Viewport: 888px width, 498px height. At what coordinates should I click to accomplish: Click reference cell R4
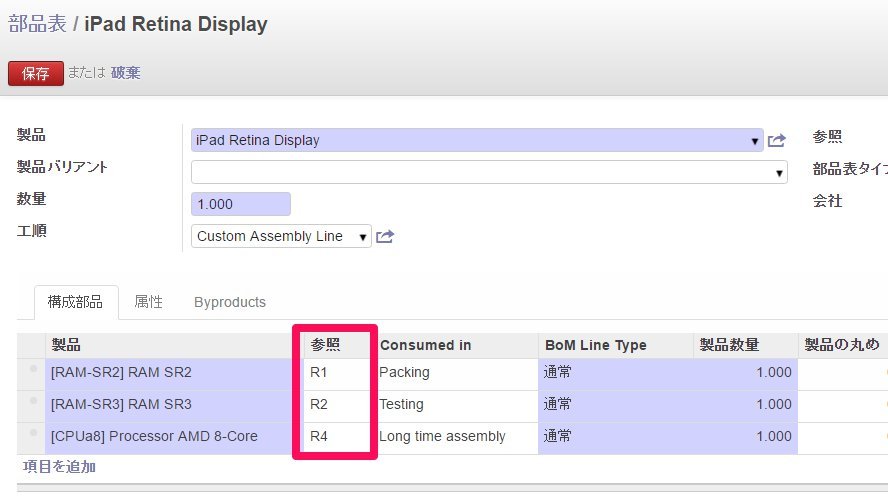(338, 437)
